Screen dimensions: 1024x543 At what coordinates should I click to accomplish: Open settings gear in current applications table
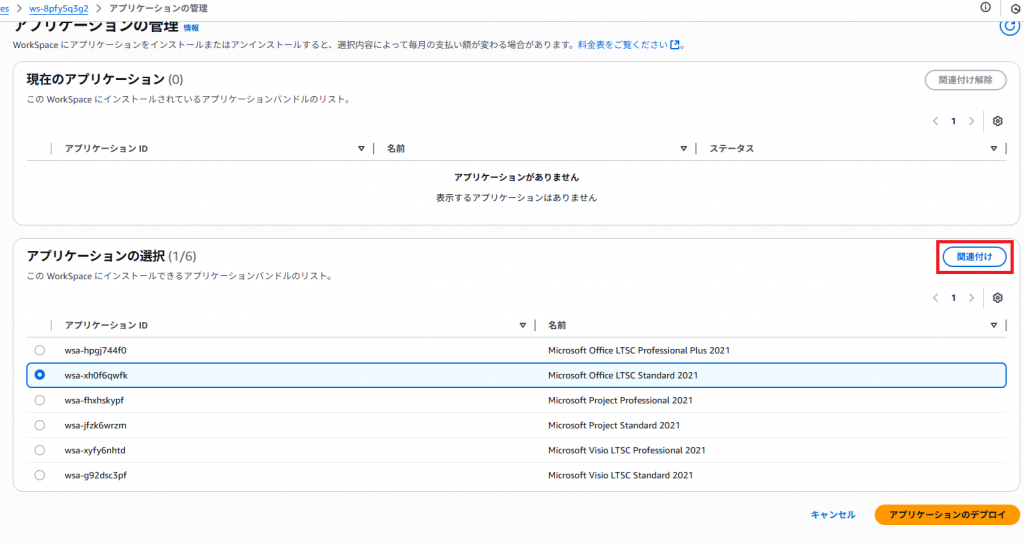(997, 121)
